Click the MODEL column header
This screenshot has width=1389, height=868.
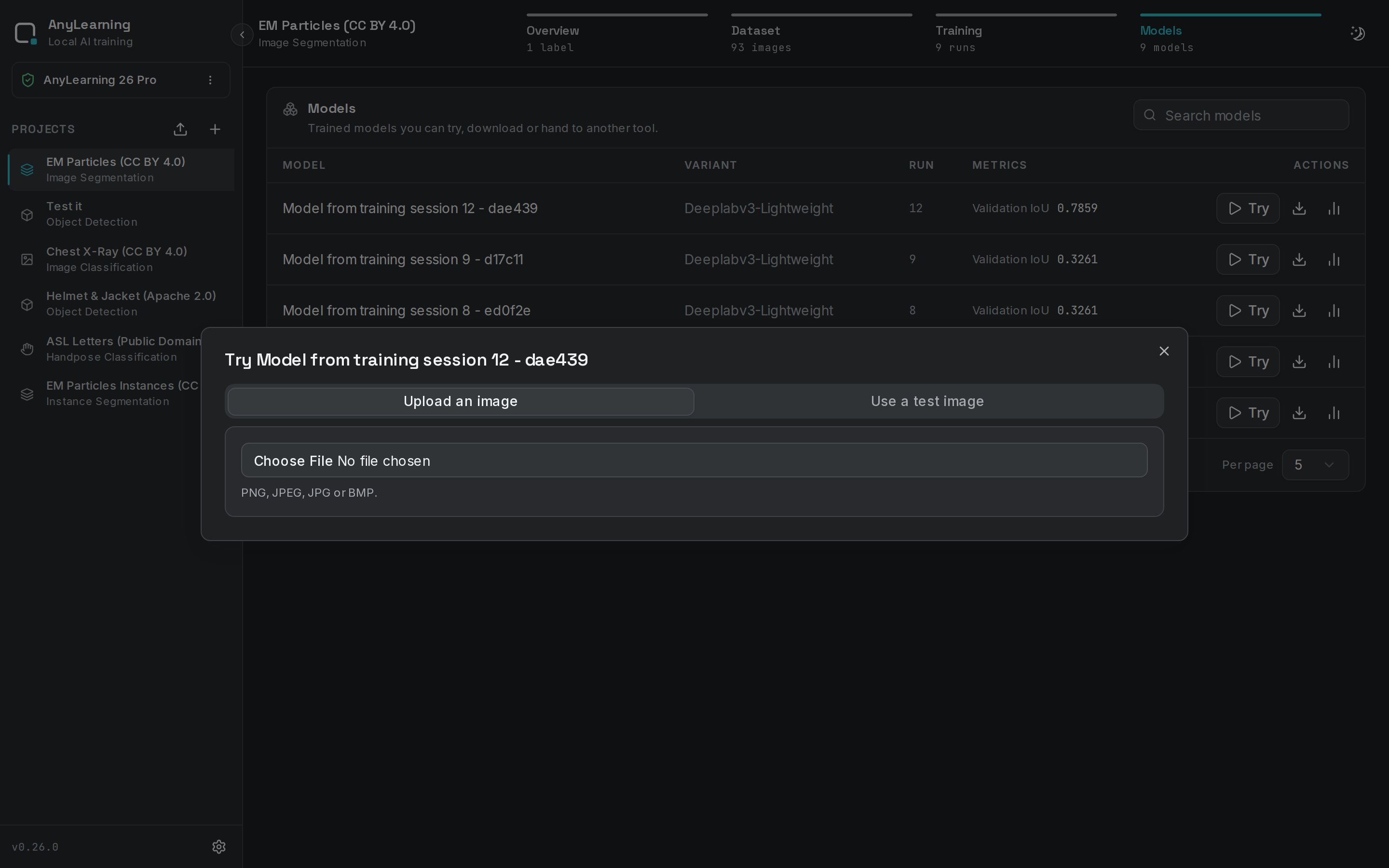304,165
